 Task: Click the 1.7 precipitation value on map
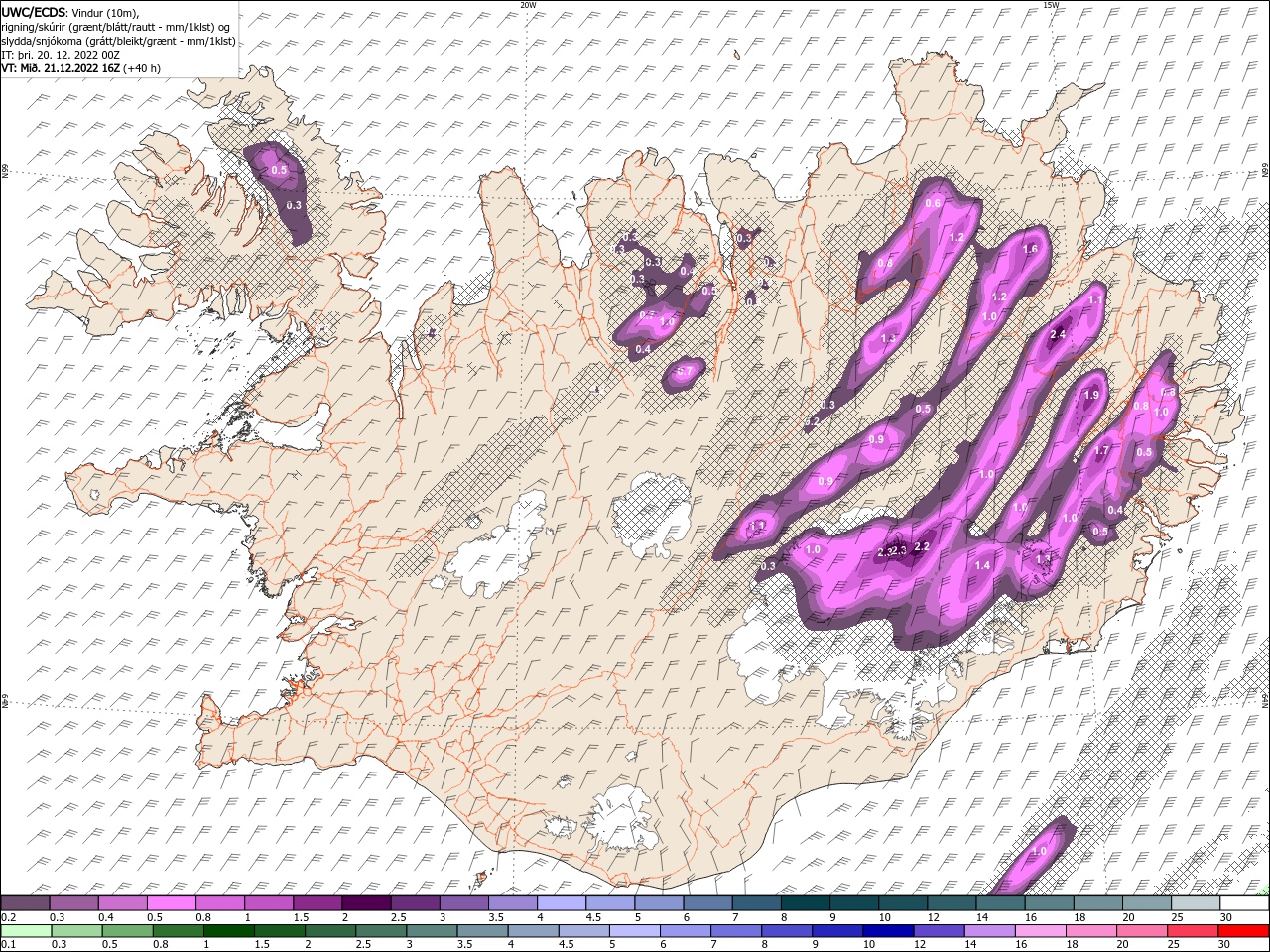click(1101, 451)
